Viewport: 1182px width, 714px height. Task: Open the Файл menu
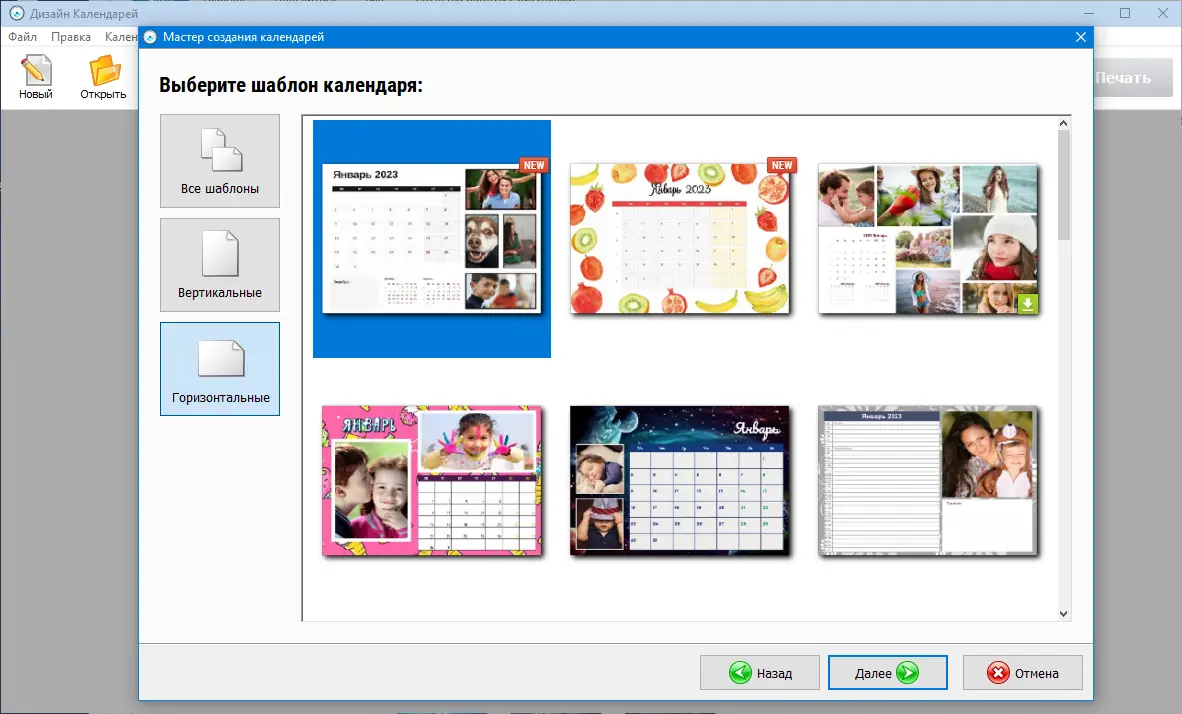23,37
